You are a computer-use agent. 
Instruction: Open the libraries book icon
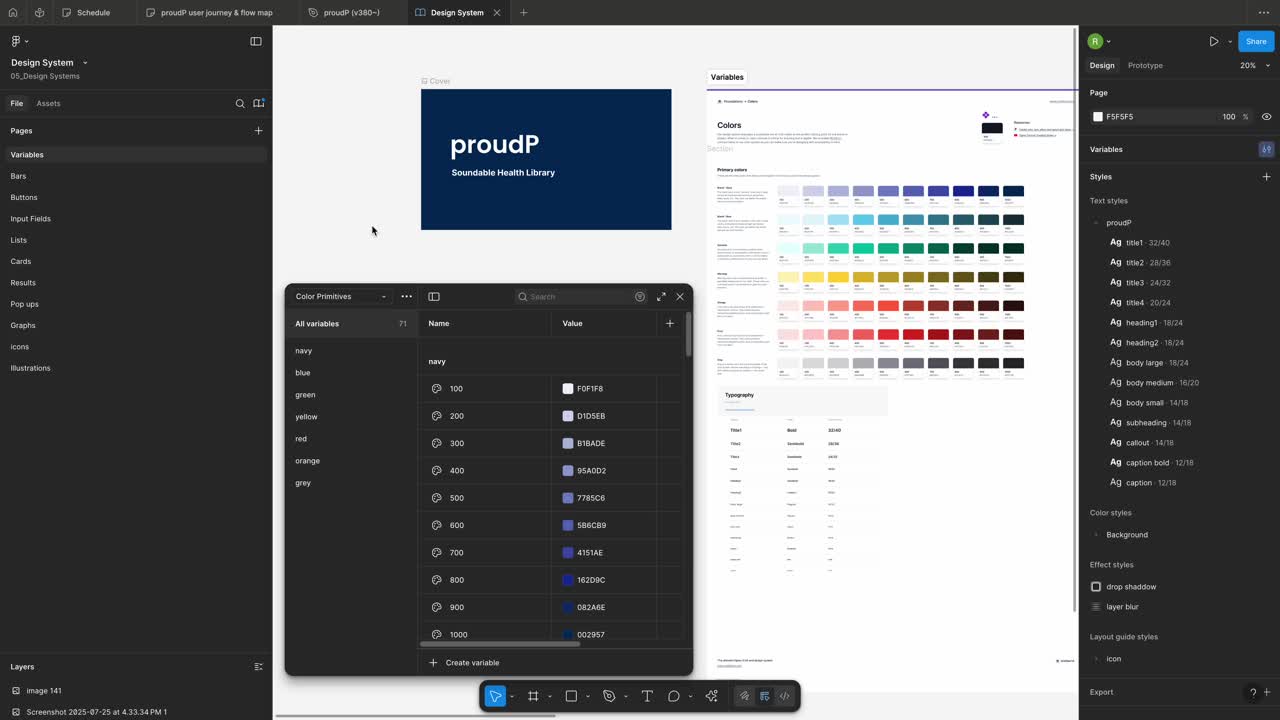259,103
